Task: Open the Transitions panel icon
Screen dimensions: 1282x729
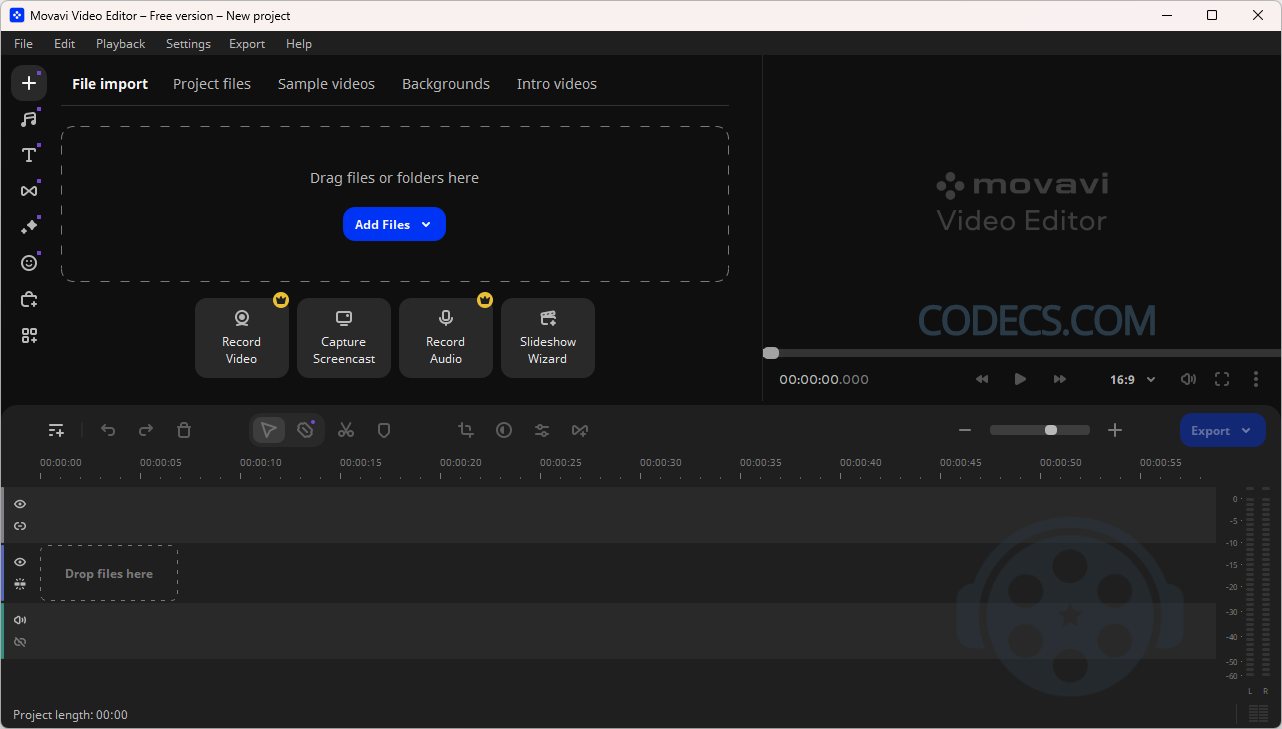Action: point(29,191)
